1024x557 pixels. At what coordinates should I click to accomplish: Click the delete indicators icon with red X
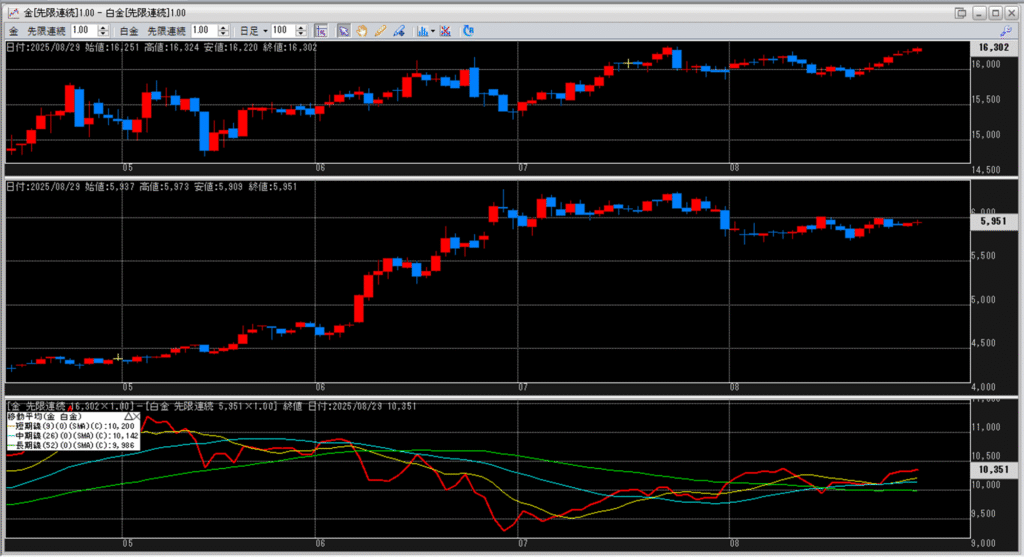click(445, 31)
